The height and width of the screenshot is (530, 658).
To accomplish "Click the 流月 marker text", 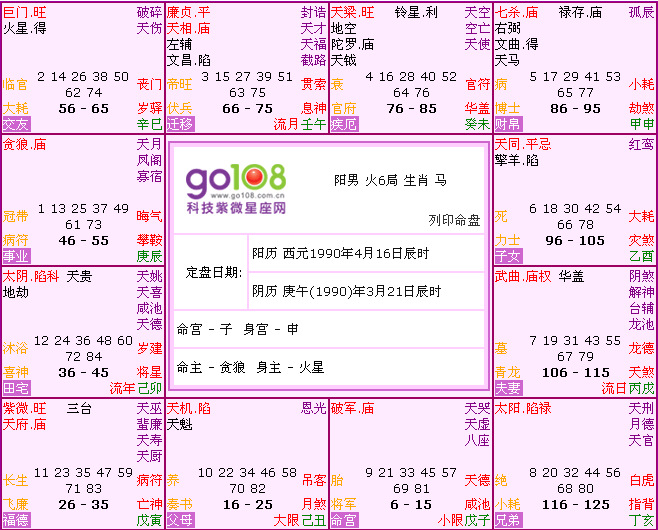I will point(286,124).
